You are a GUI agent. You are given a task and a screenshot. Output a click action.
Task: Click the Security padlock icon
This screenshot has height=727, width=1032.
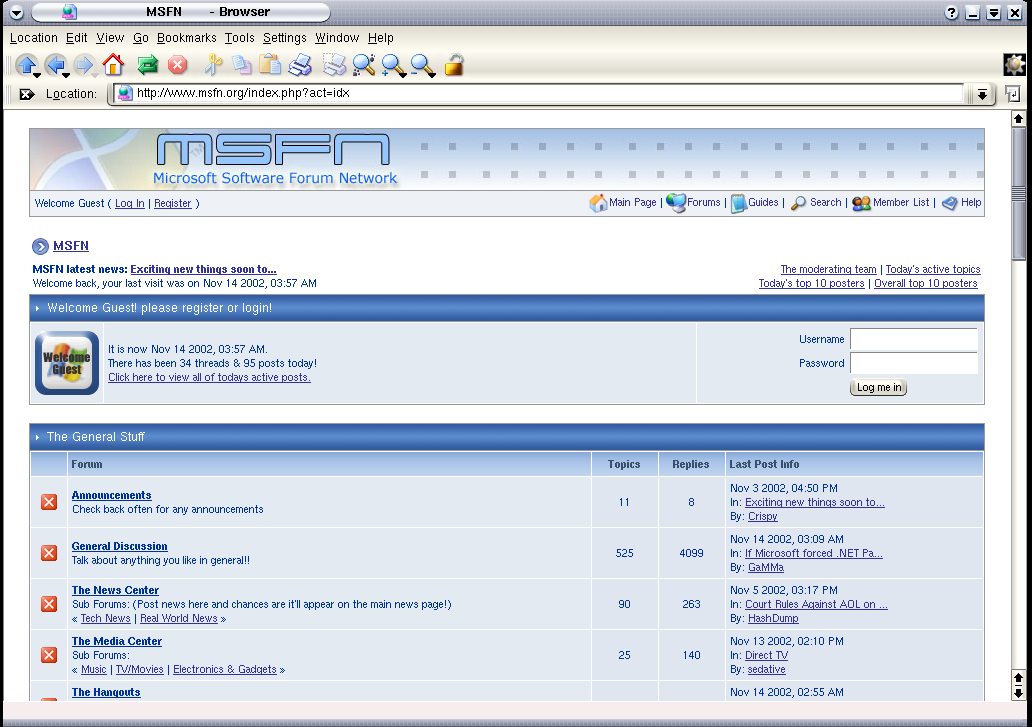pyautogui.click(x=454, y=64)
